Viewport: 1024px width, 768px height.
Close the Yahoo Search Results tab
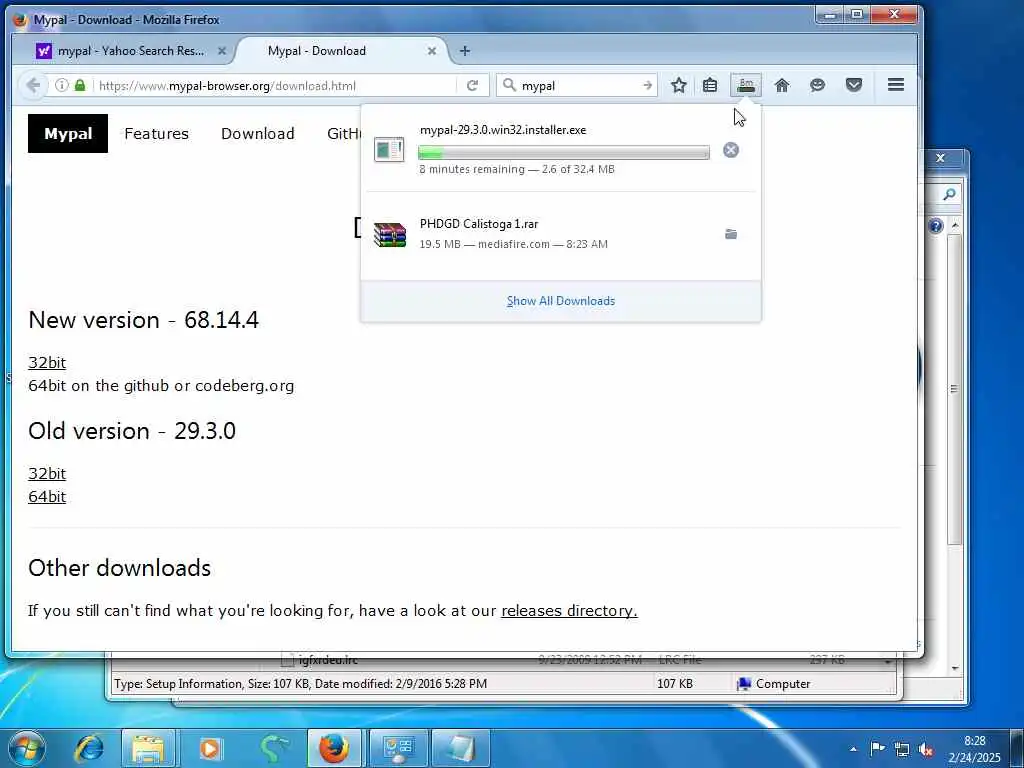[x=221, y=51]
